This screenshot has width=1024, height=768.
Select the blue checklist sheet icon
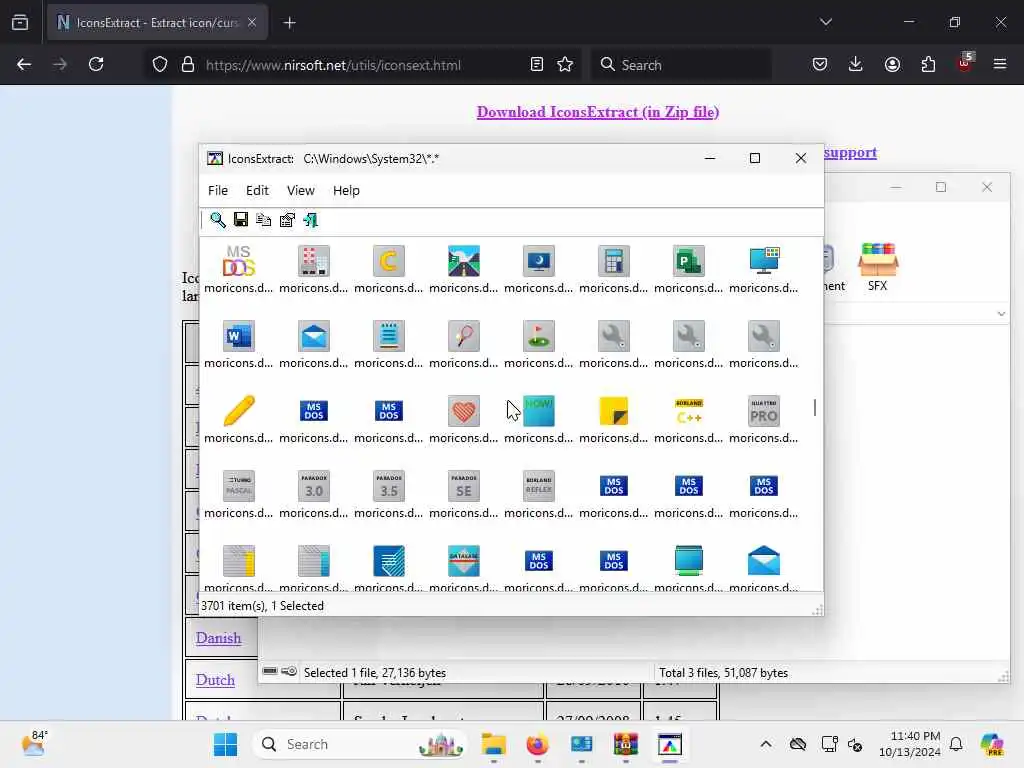coord(389,561)
